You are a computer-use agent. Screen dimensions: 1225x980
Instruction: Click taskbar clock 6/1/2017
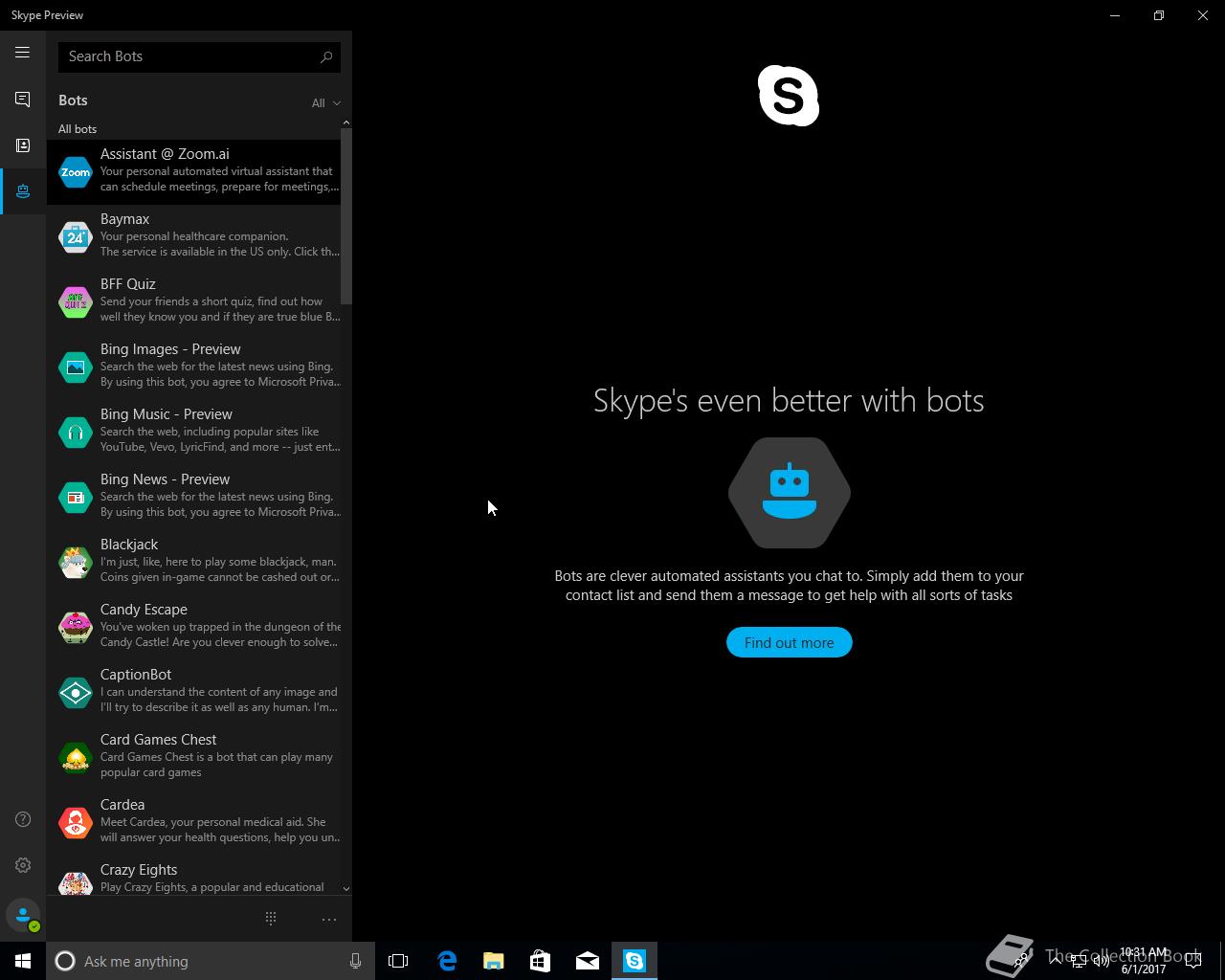(1144, 961)
